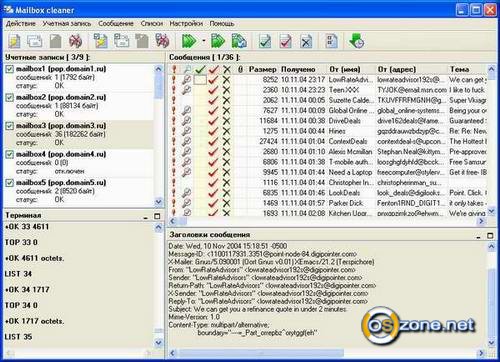Click the red-check document toolbar icon
This screenshot has width=500, height=362.
coord(286,41)
